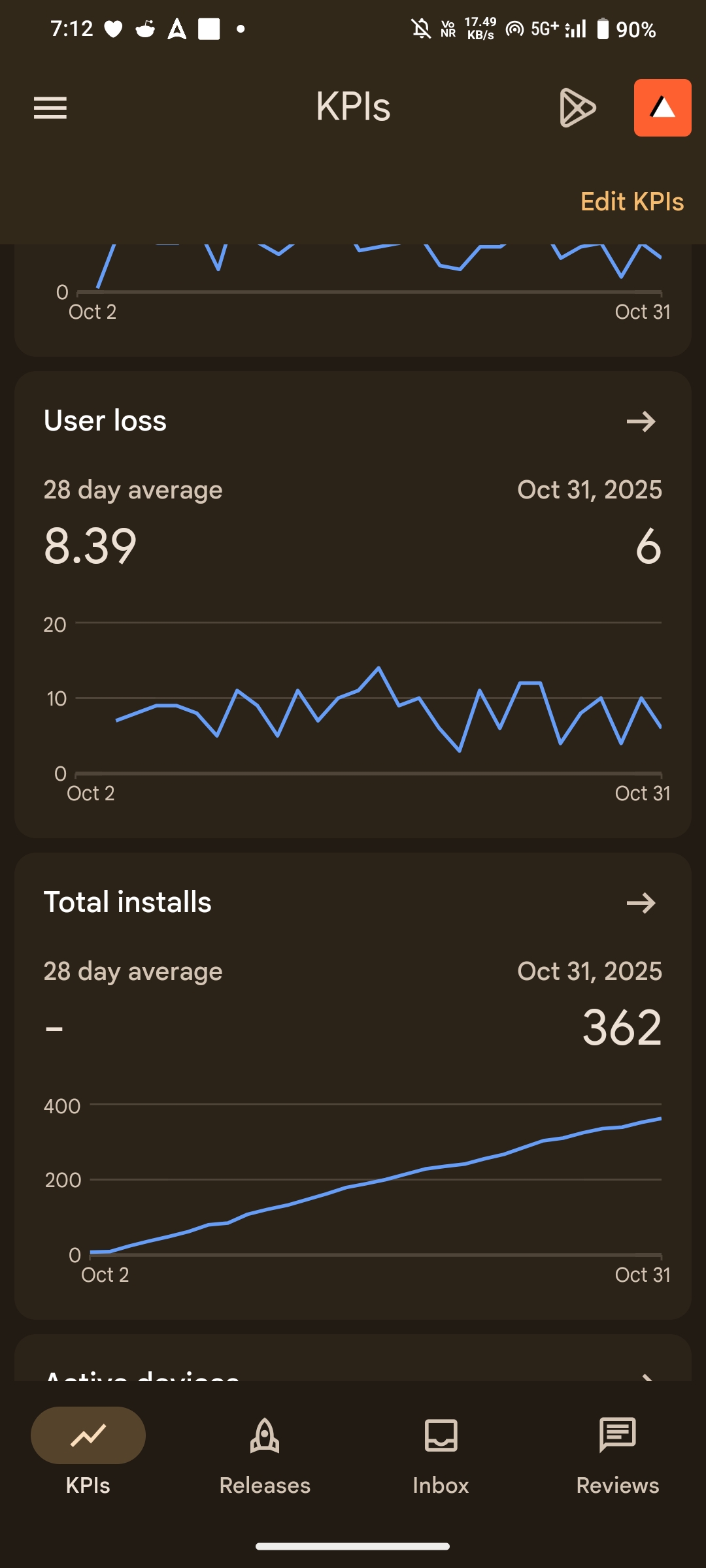Tap the Edit KPIs link

[x=631, y=202]
